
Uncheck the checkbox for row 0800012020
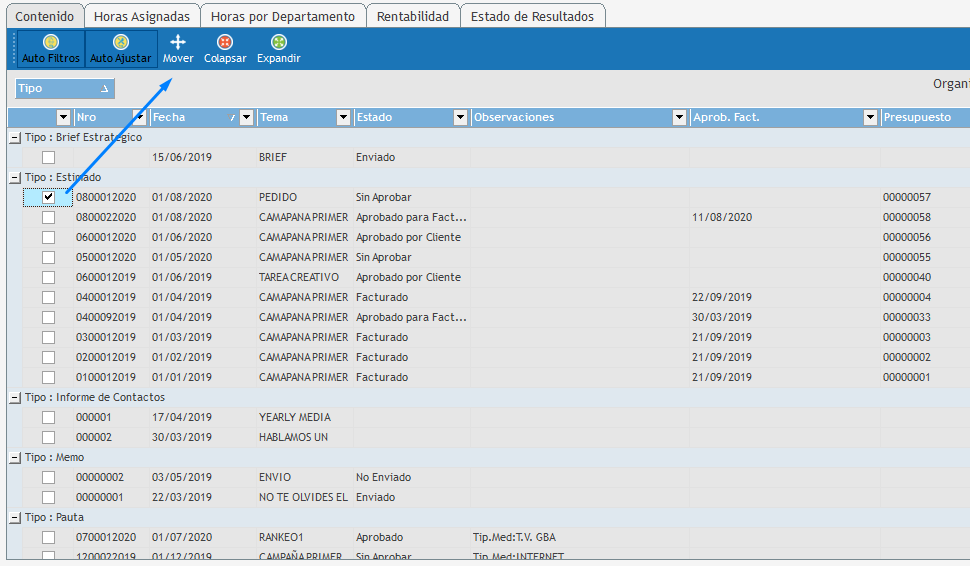tap(48, 197)
